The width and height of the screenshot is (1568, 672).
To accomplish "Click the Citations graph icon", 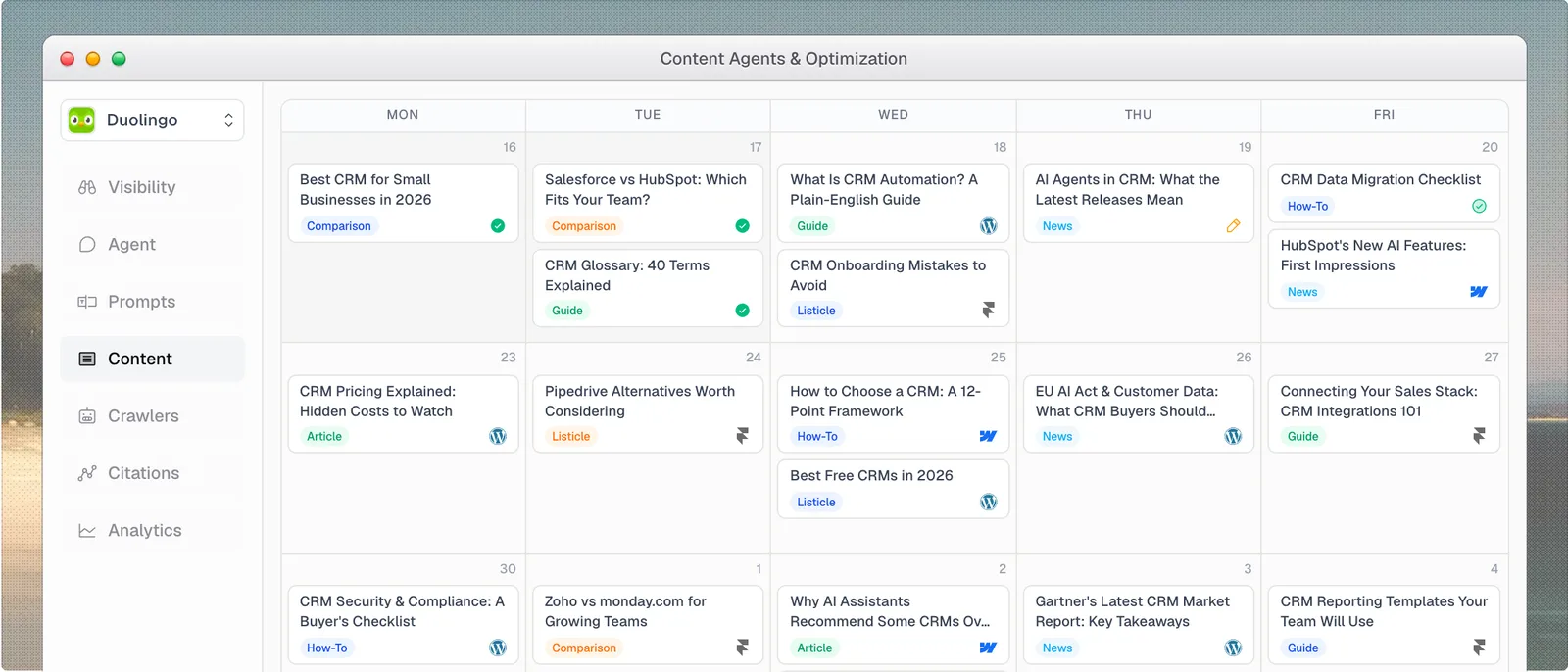I will click(x=87, y=473).
